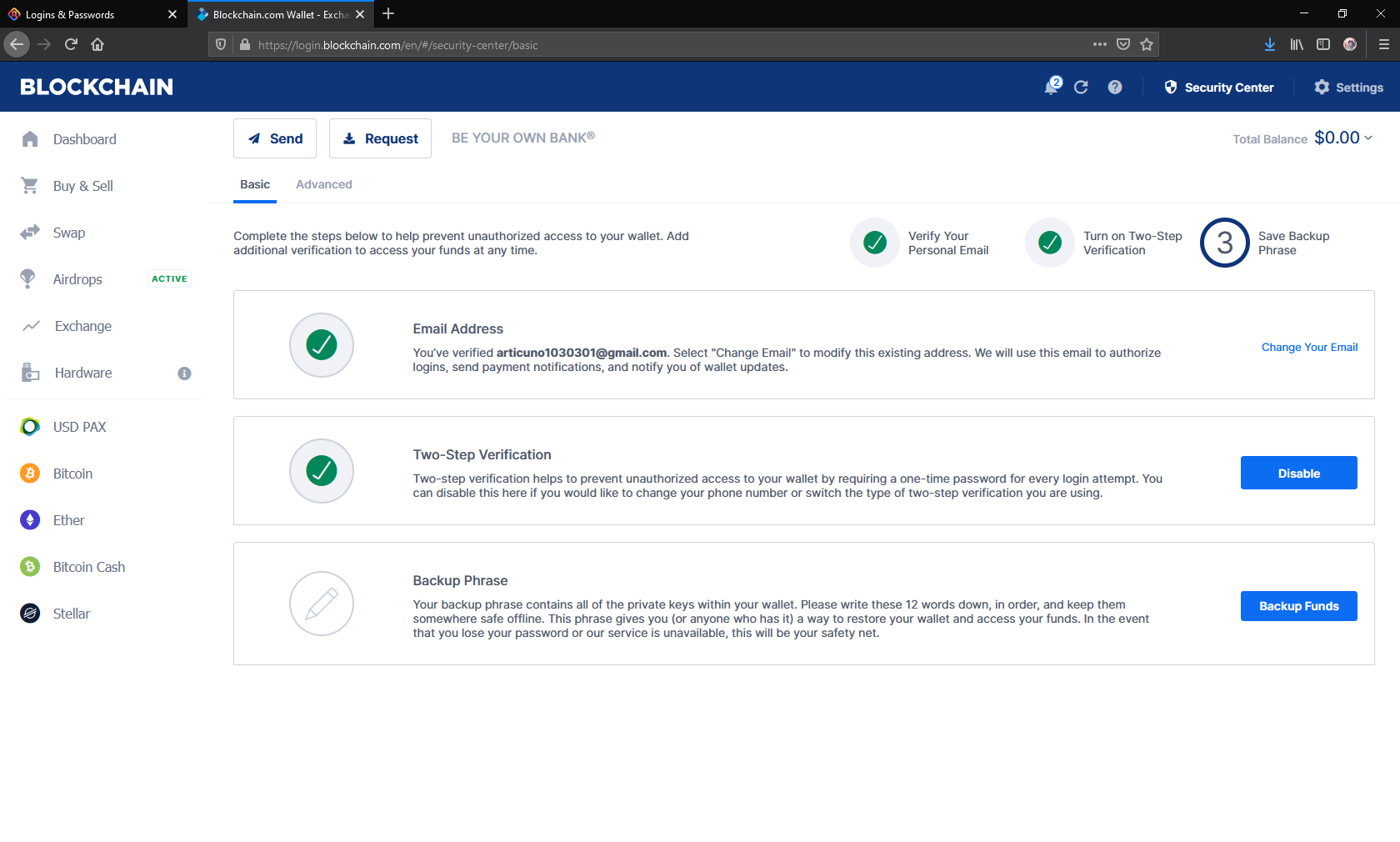Click email articuno1030301@gmail.com text

[x=582, y=353]
